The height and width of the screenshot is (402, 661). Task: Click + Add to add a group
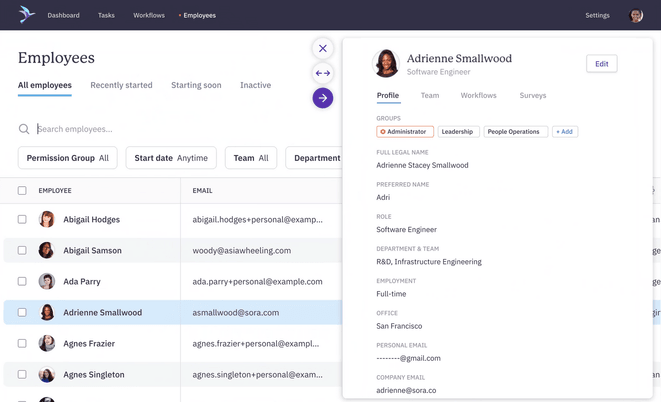point(565,131)
